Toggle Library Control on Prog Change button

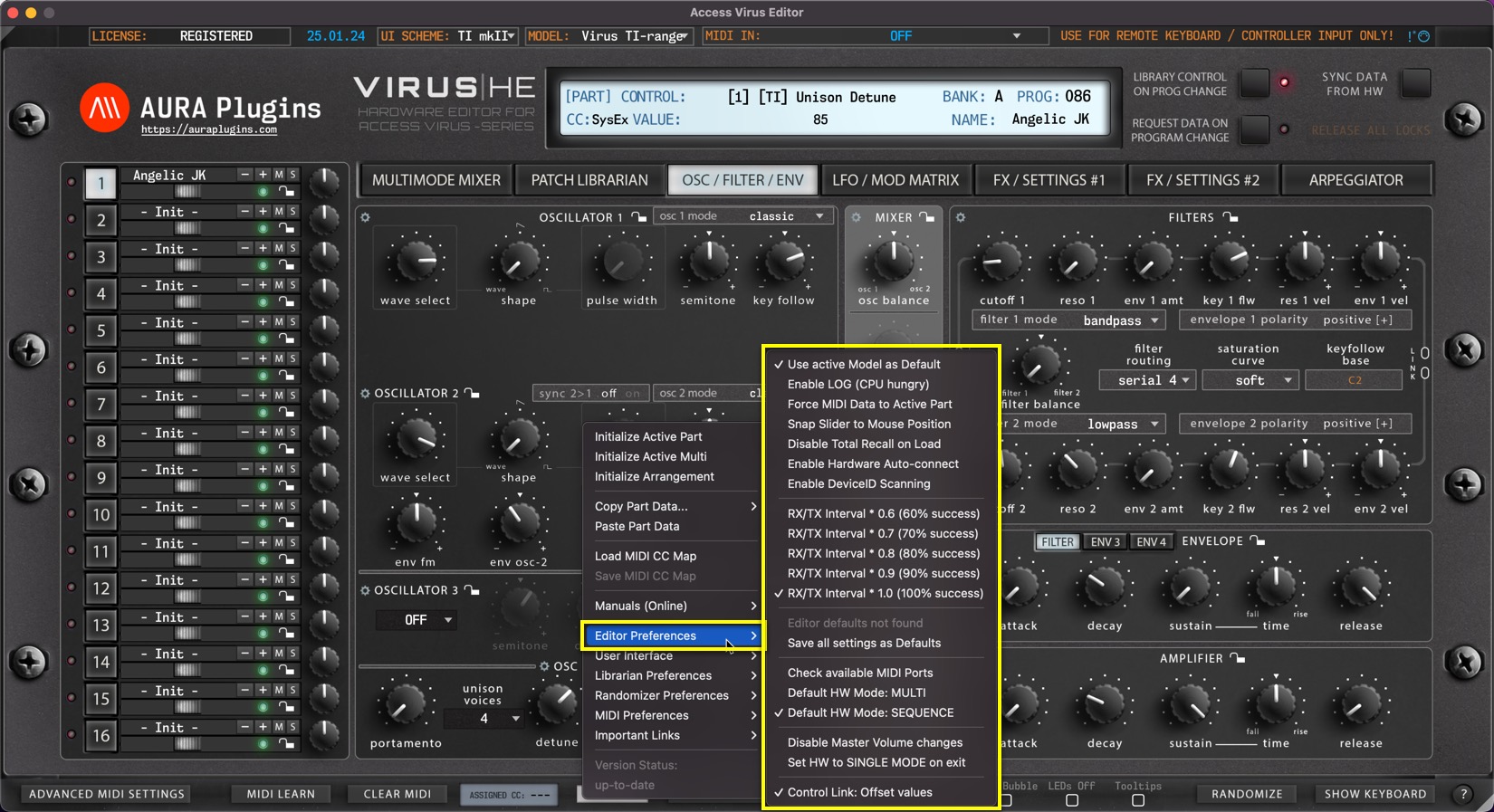[1254, 83]
